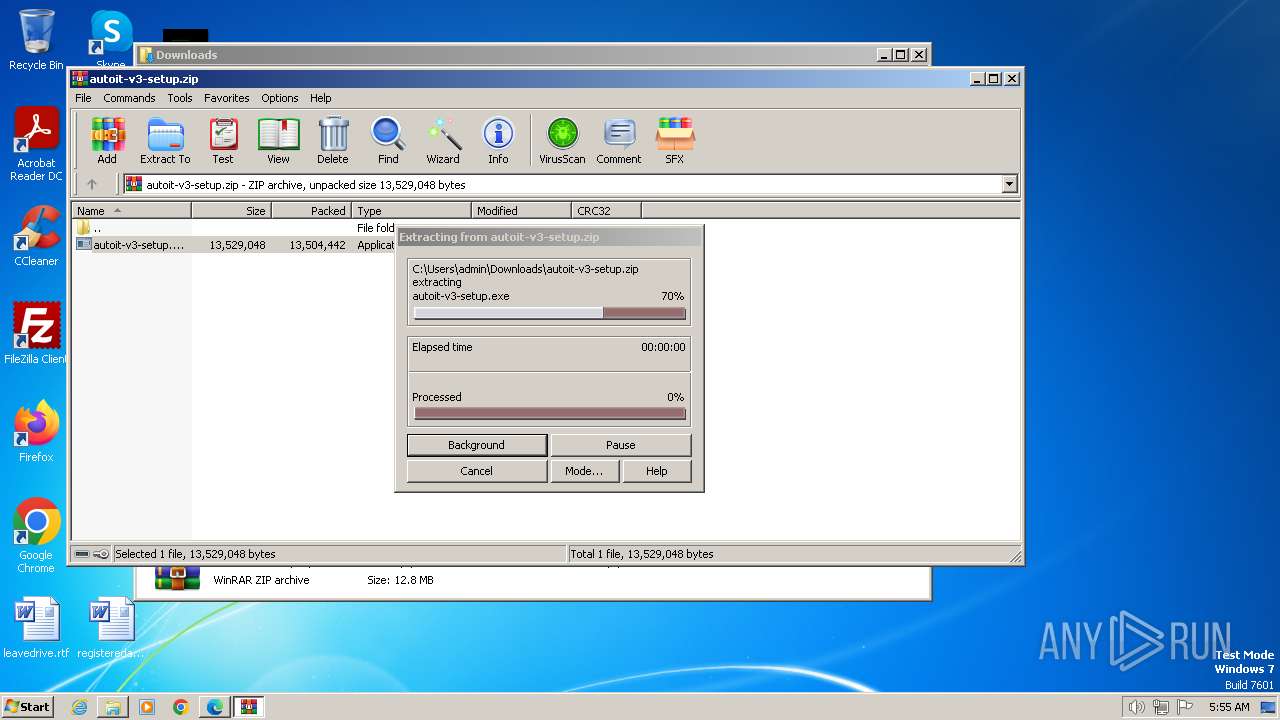Launch Firefox desktop shortcut
Viewport: 1280px width, 720px height.
click(x=36, y=432)
